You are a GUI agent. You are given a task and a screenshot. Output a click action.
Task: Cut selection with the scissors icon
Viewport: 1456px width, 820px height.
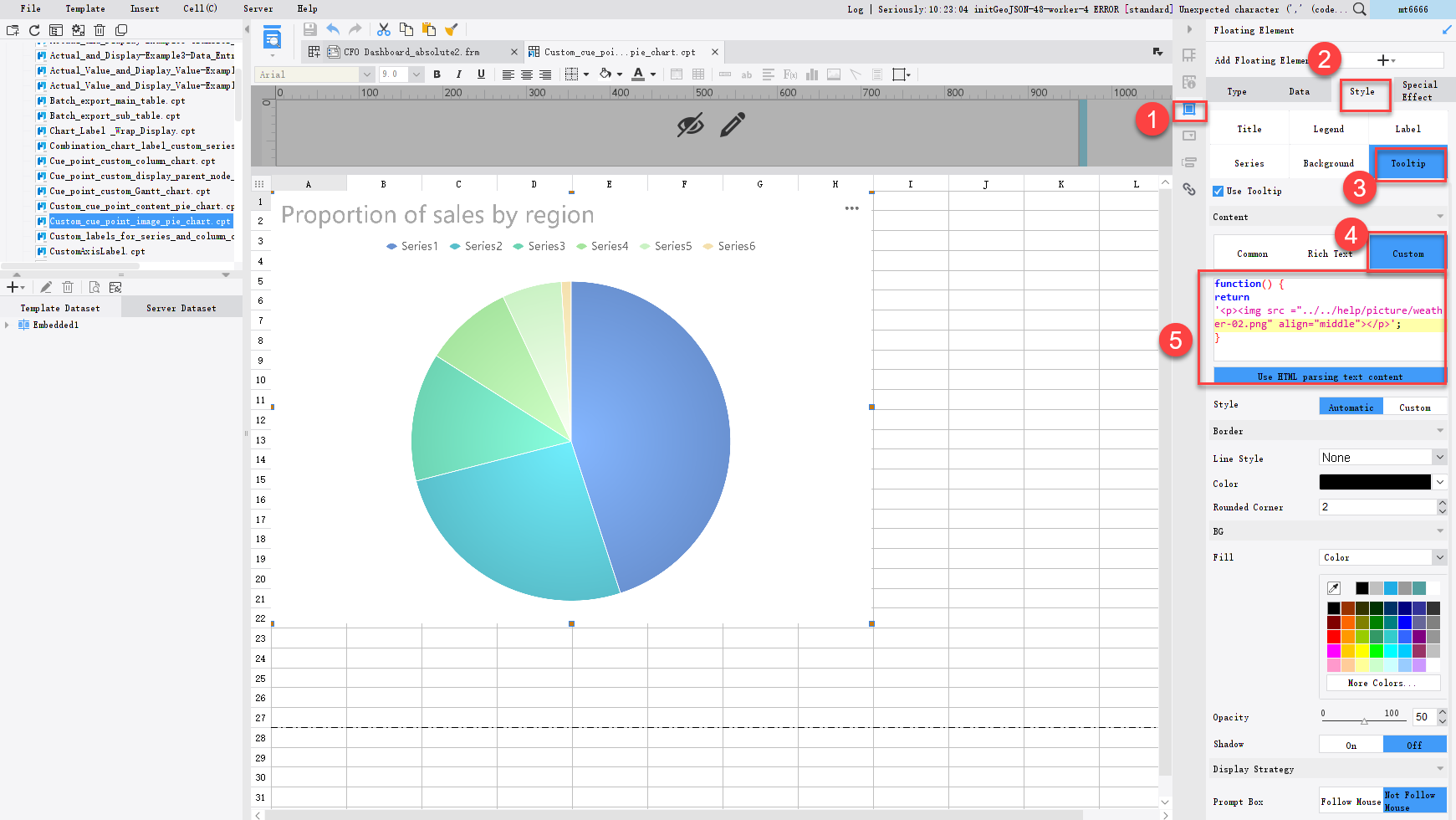(x=384, y=29)
